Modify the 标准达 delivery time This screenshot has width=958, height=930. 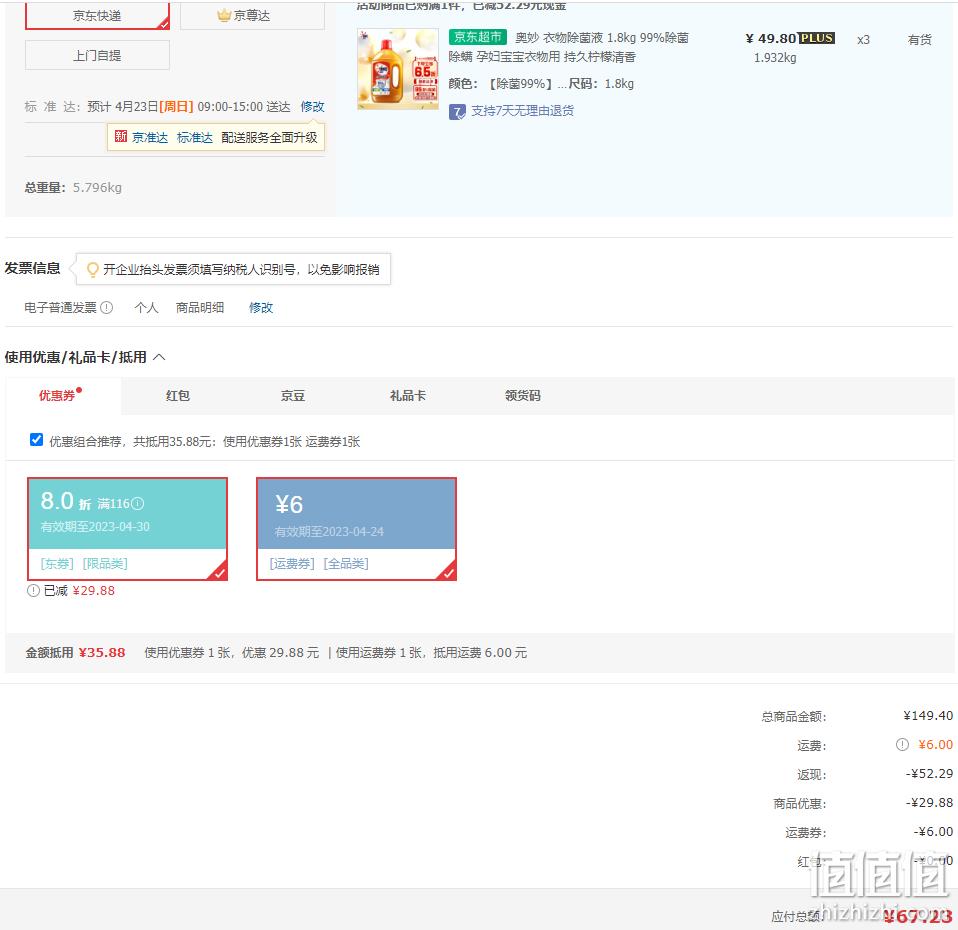tap(312, 106)
